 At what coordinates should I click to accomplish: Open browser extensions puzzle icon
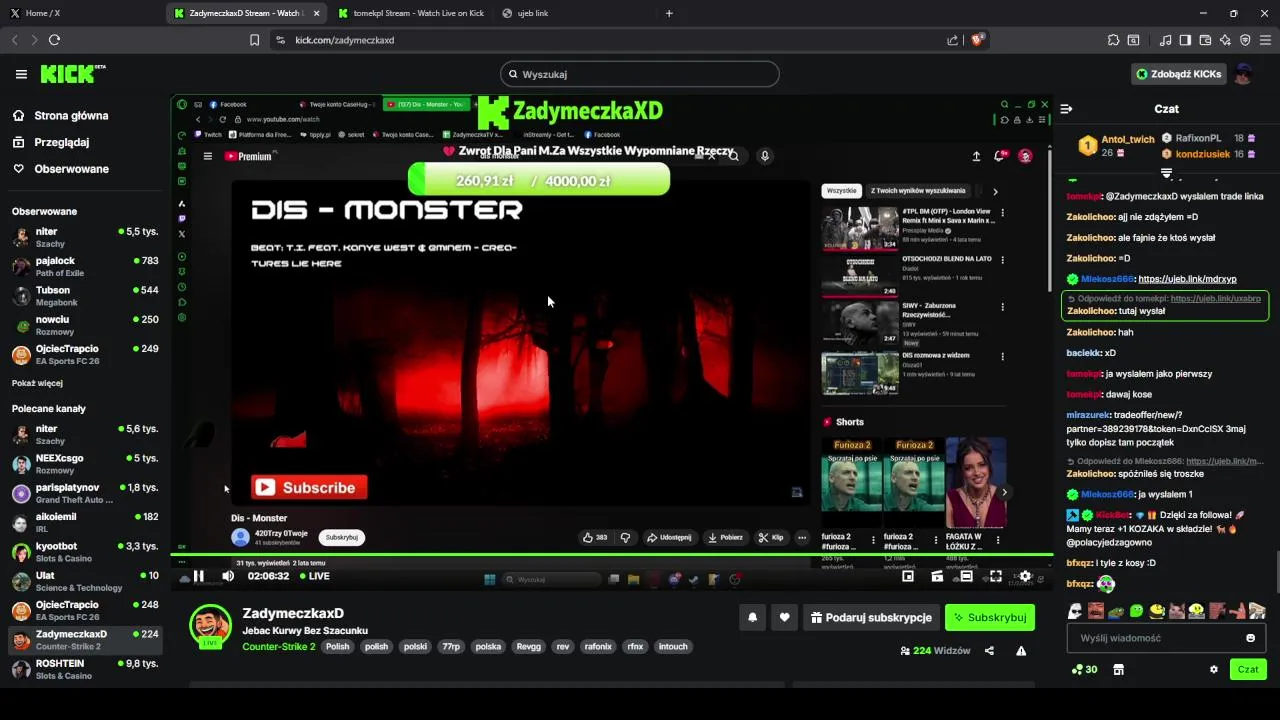(x=1113, y=40)
